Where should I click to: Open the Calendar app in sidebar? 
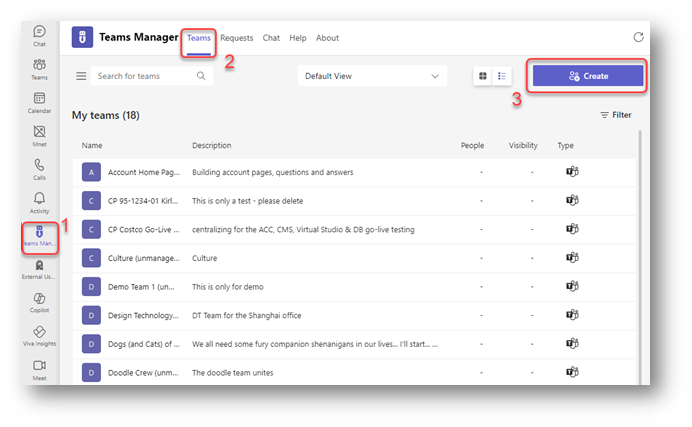click(x=39, y=102)
